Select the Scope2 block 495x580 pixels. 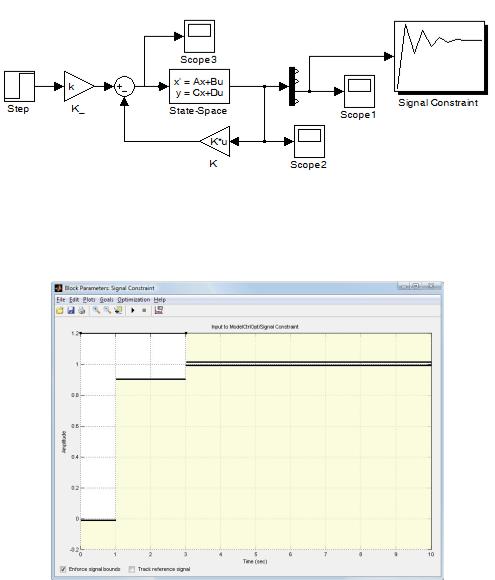[x=309, y=141]
